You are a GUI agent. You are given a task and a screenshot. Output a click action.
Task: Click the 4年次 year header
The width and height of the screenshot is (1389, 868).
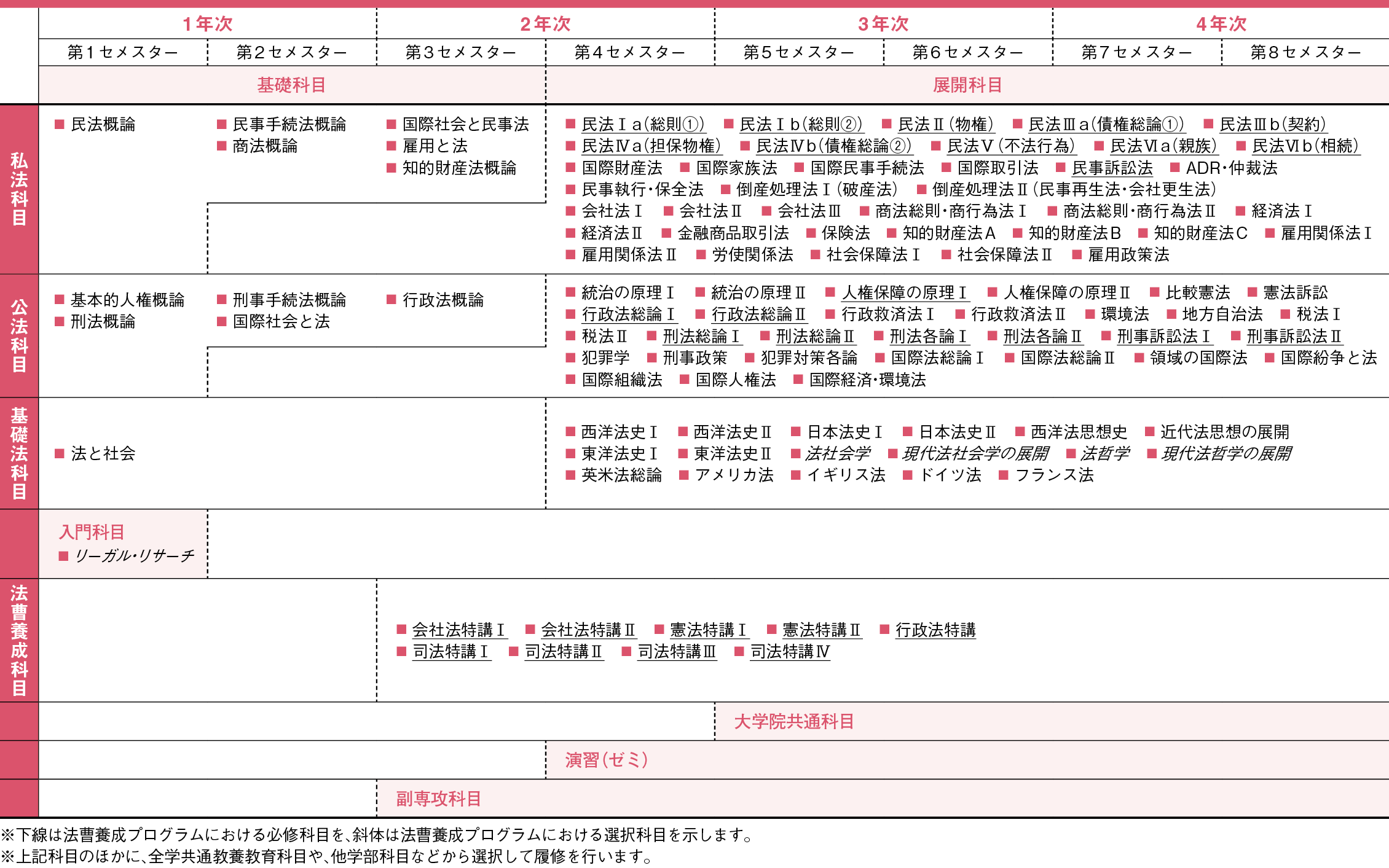point(1222,24)
